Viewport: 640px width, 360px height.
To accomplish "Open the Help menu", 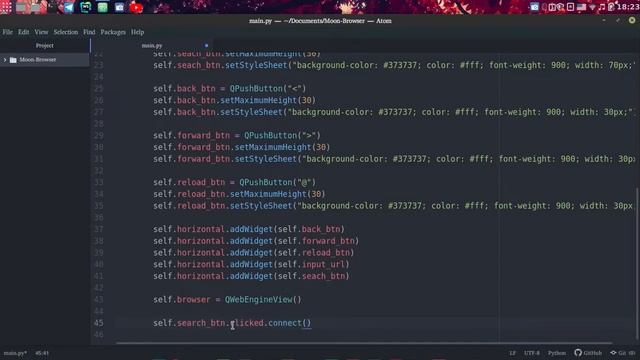I will [138, 32].
